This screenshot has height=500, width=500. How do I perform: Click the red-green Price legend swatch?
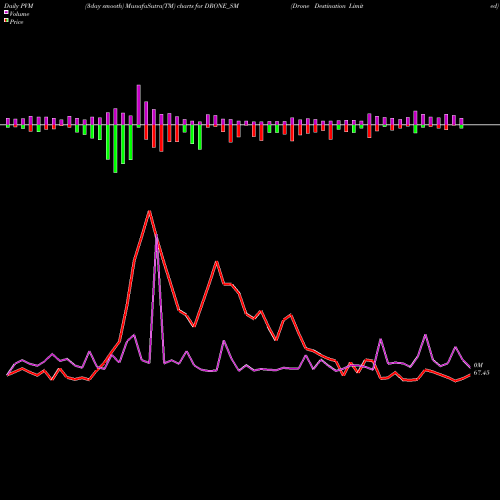point(6,21)
